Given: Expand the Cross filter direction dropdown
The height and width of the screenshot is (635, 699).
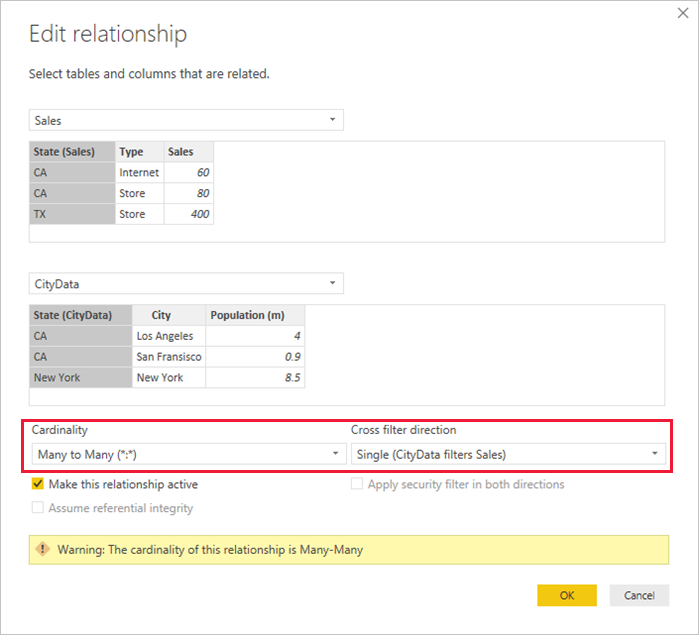Looking at the screenshot, I should [x=508, y=454].
